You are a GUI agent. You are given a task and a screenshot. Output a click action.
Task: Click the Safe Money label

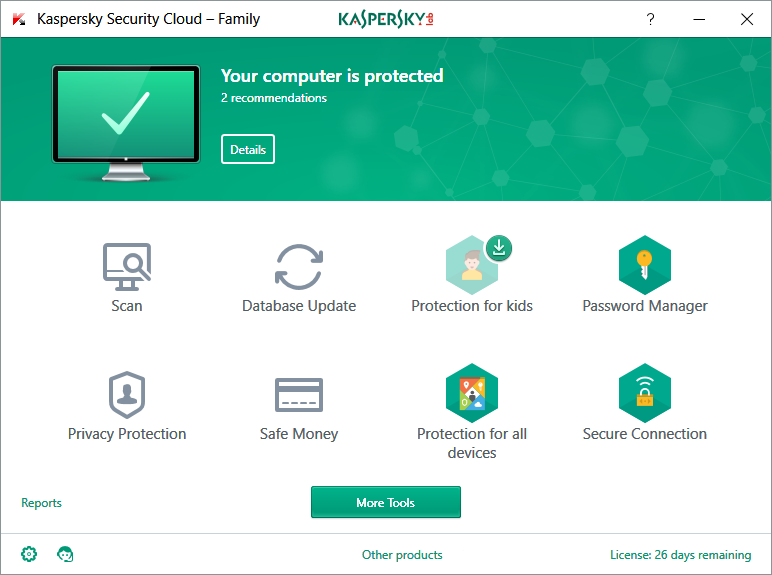[x=299, y=434]
